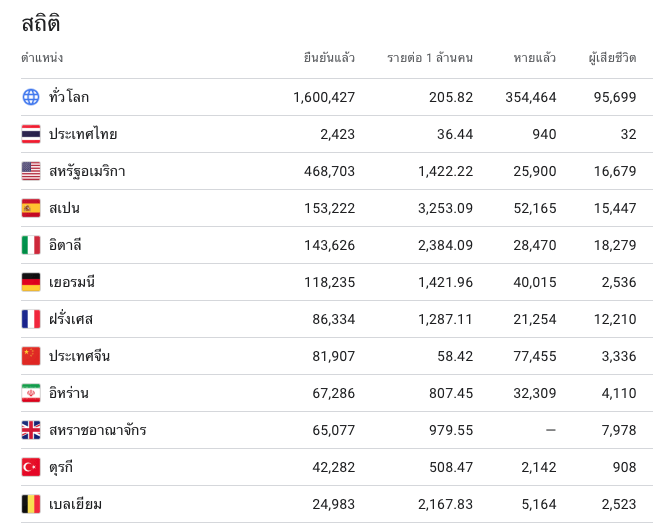Viewport: 666px width, 530px height.
Task: Click the Iran flag icon
Action: point(31,393)
